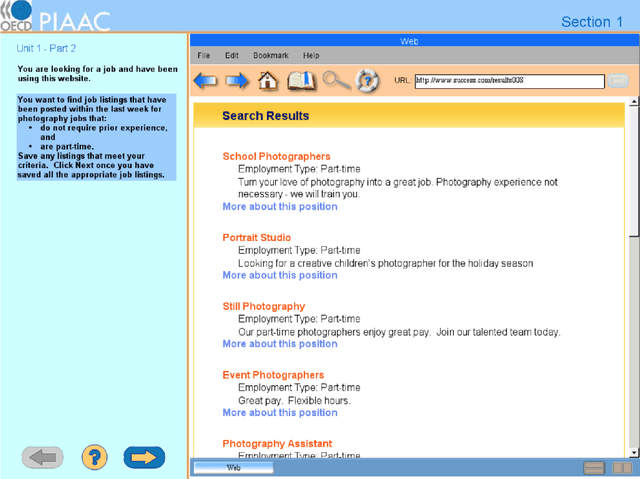The height and width of the screenshot is (479, 640).
Task: Click the vertical split layout icon
Action: pos(622,468)
